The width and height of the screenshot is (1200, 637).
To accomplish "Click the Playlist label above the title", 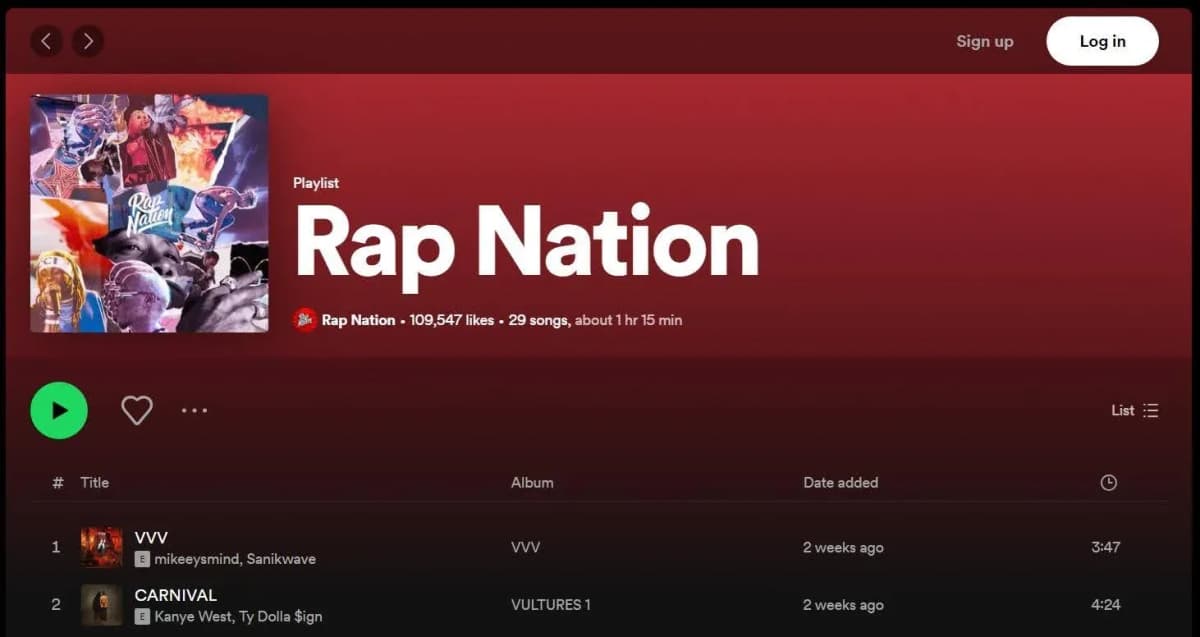I will click(316, 183).
